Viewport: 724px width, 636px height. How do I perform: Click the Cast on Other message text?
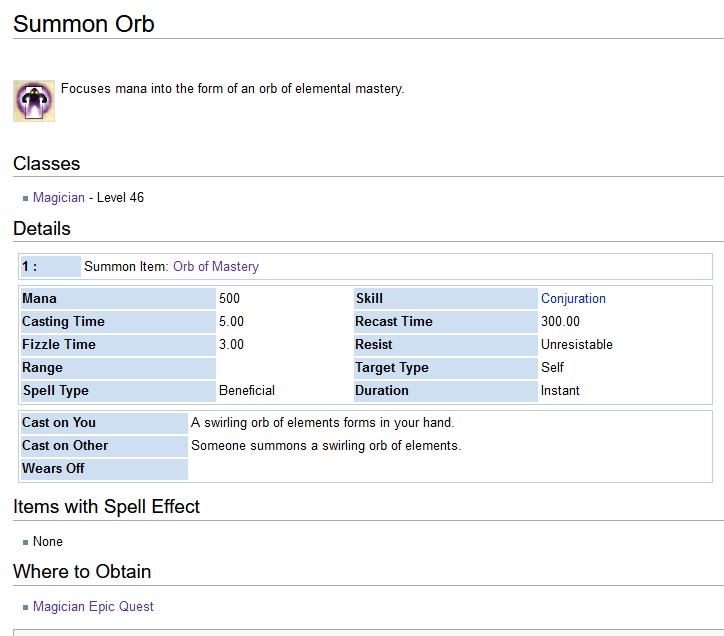click(x=326, y=446)
